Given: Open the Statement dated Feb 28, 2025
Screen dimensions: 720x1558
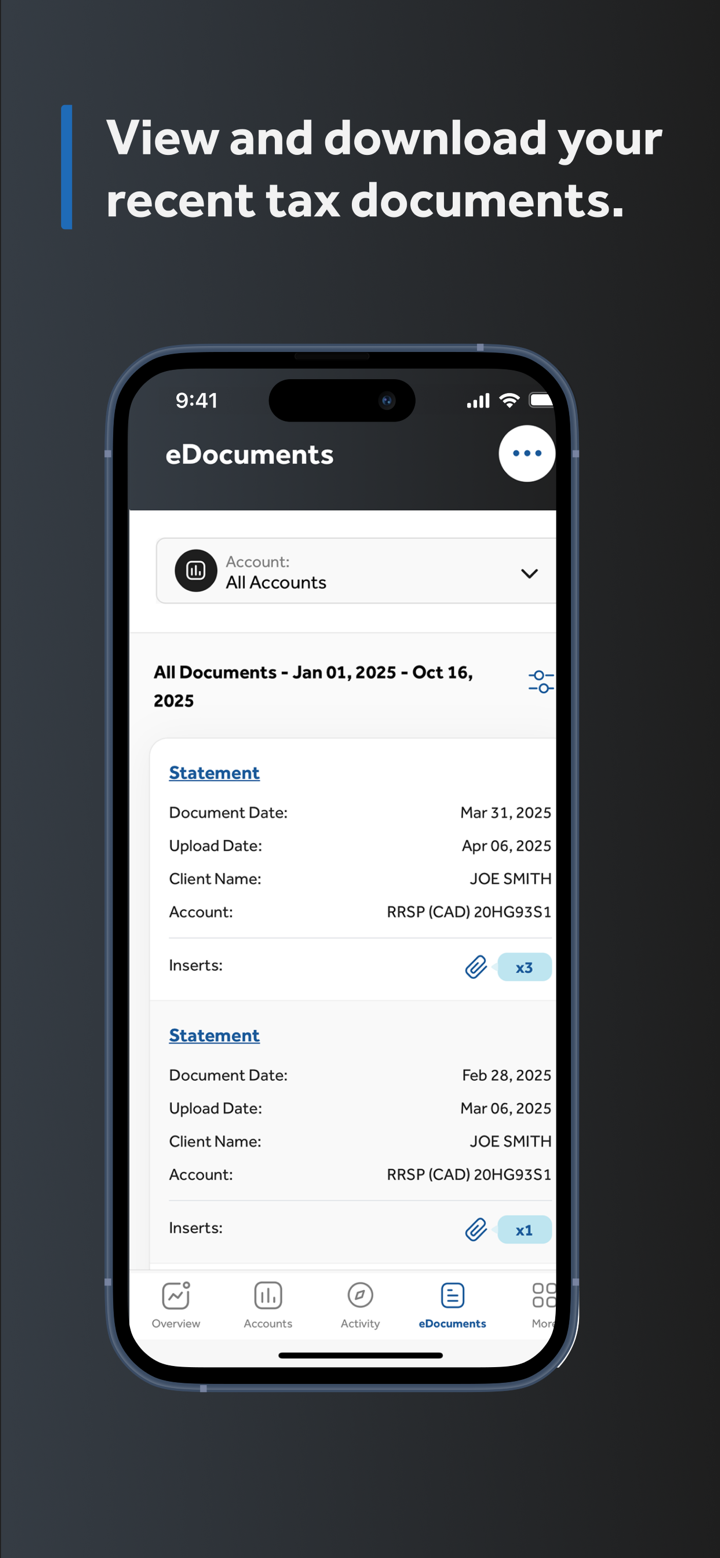Looking at the screenshot, I should 214,1036.
